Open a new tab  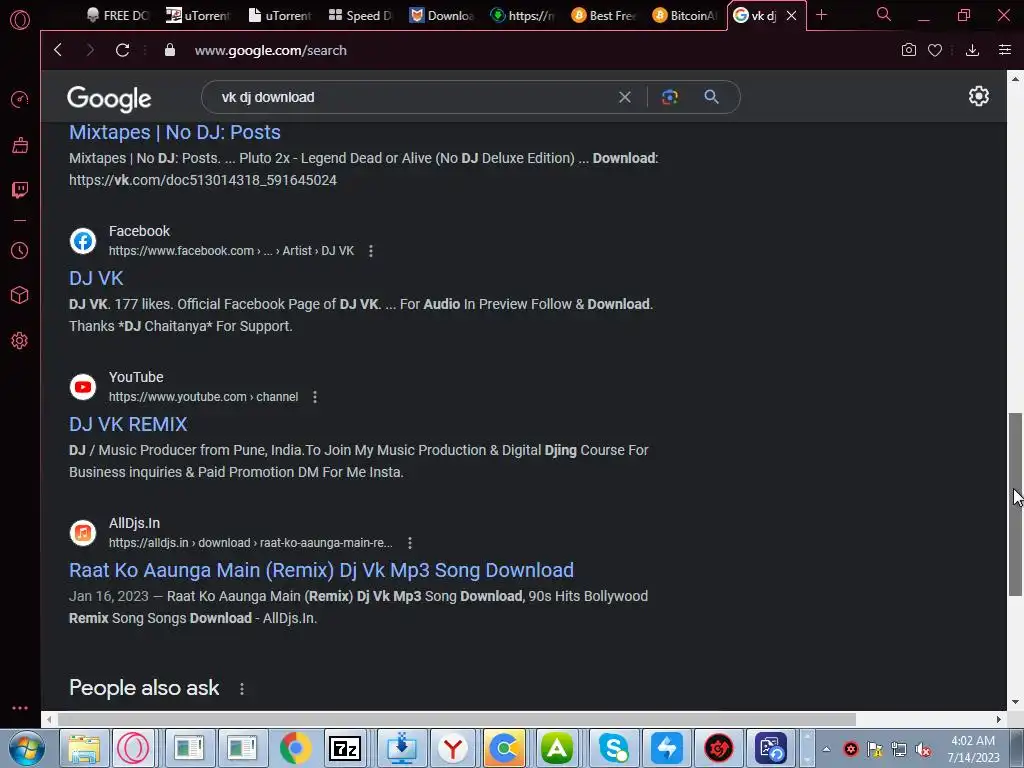(x=822, y=14)
